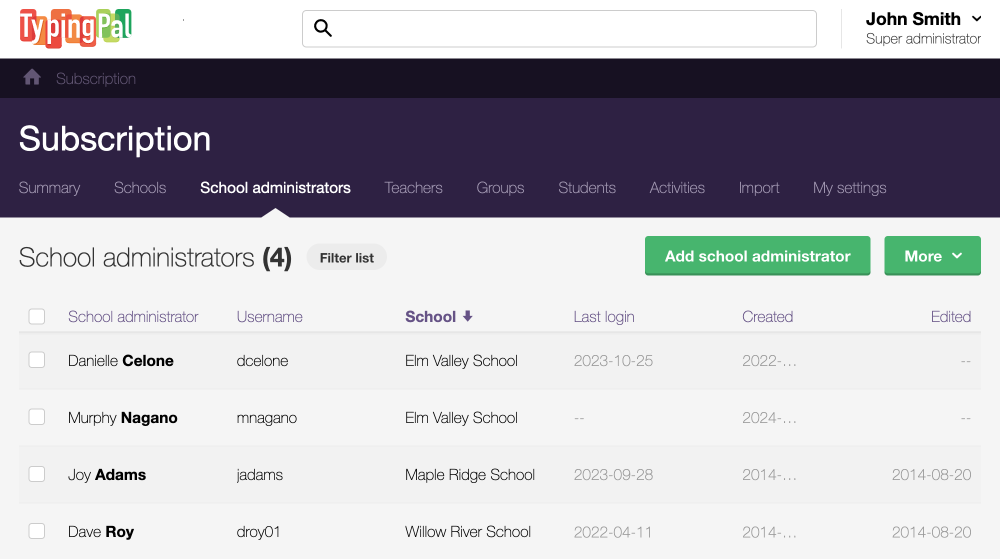1000x559 pixels.
Task: Click the Subscription breadcrumb link
Action: click(x=96, y=79)
